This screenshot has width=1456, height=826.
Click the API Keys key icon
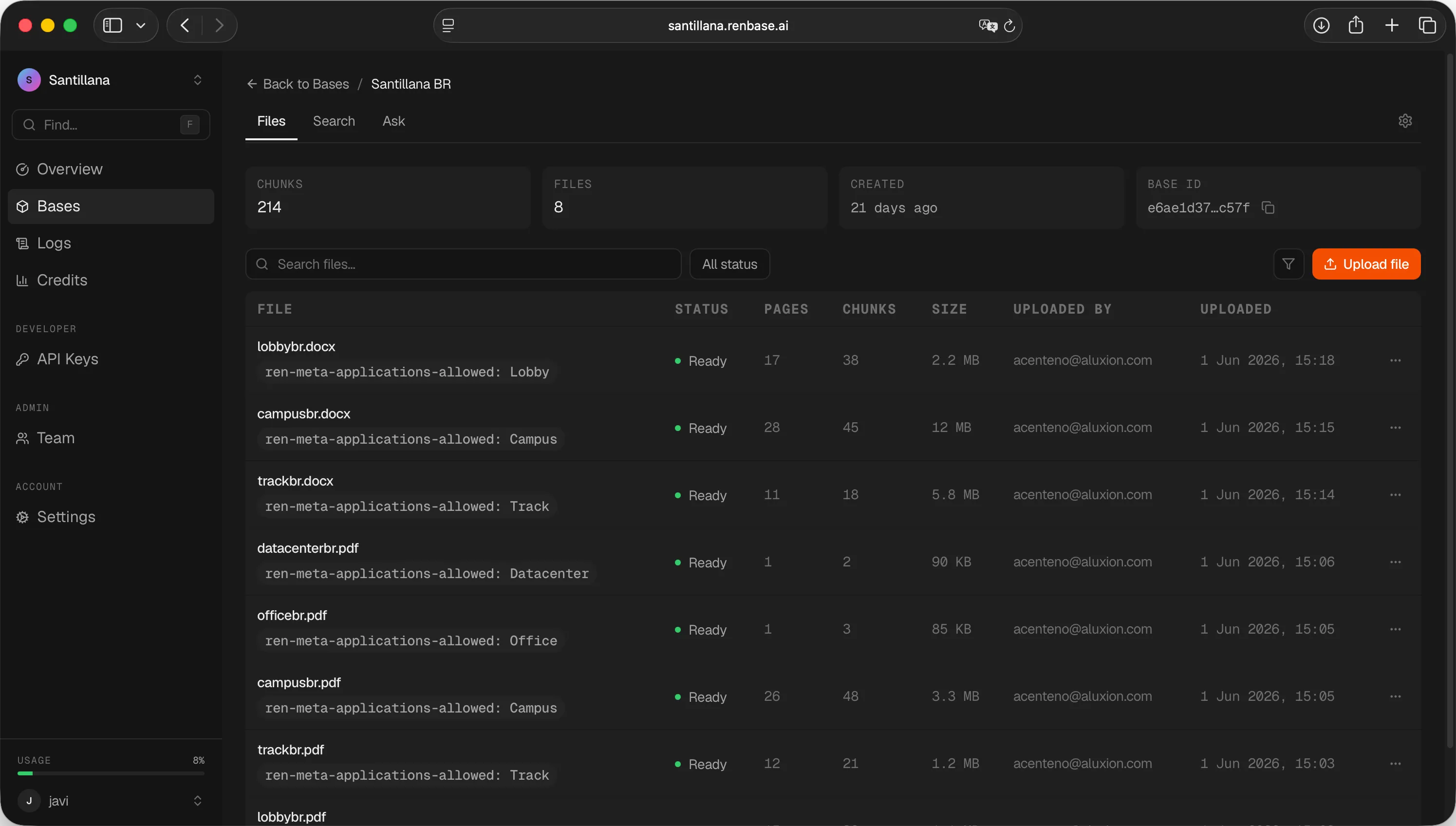[22, 359]
